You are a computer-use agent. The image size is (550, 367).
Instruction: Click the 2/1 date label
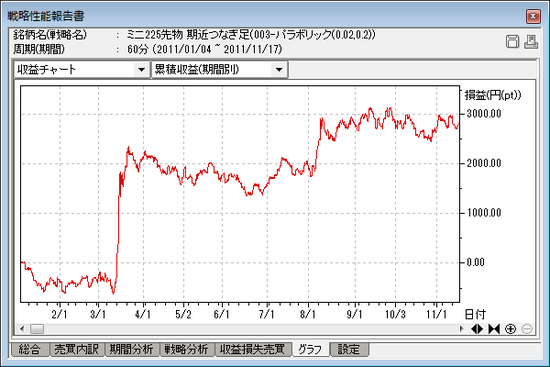(x=59, y=314)
